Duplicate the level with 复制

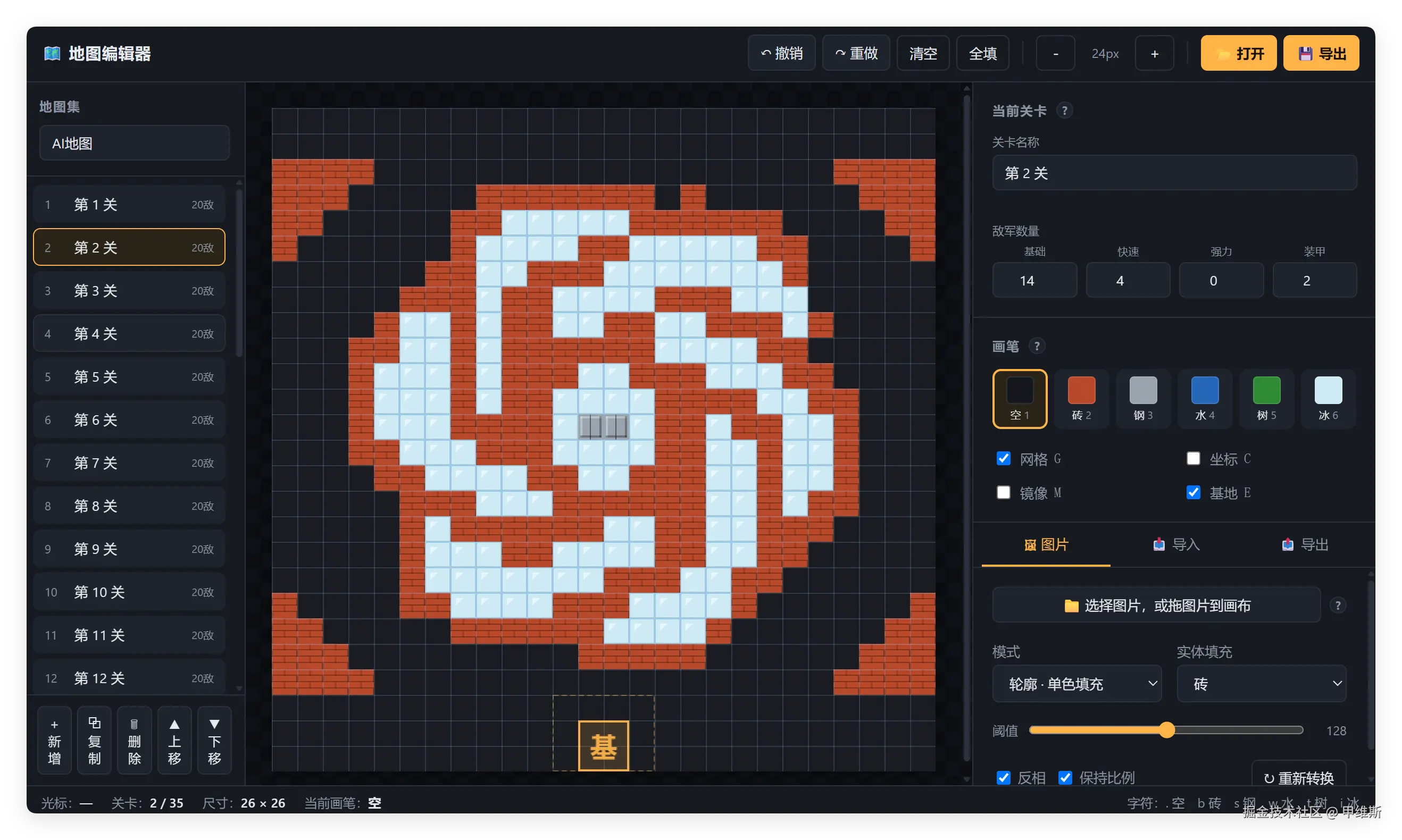[x=95, y=741]
